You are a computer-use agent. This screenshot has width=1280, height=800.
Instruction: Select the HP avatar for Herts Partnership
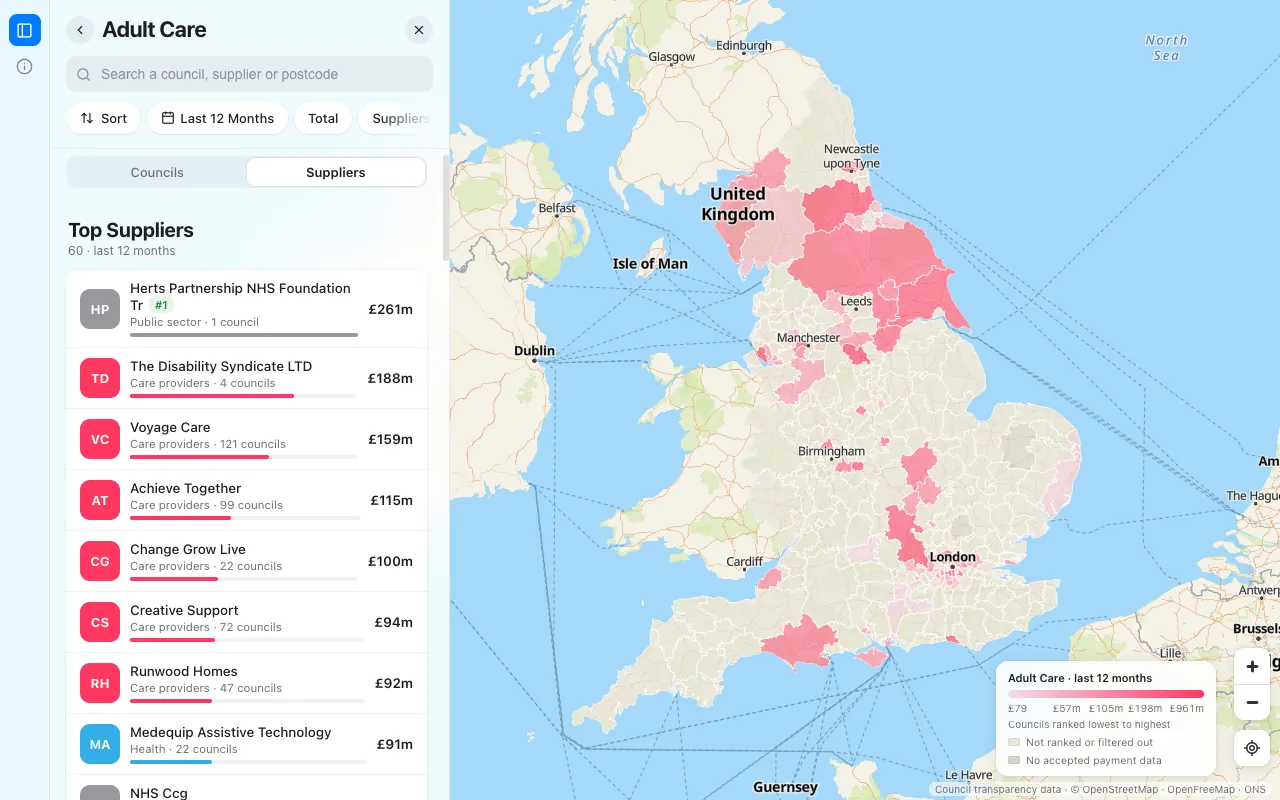click(x=100, y=309)
